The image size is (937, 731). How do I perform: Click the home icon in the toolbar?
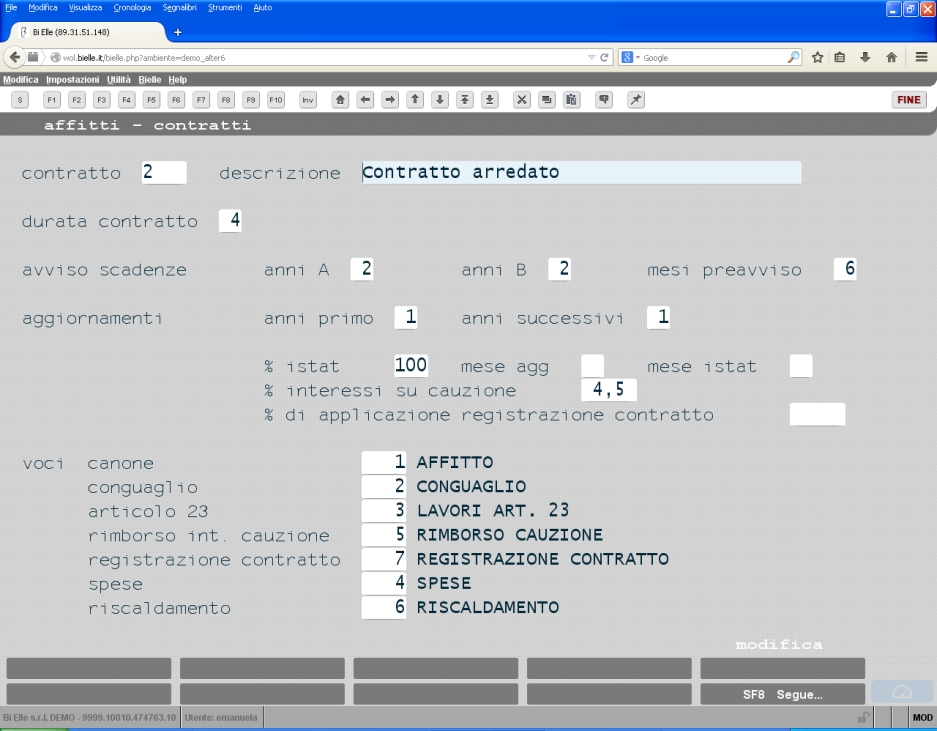(x=341, y=100)
